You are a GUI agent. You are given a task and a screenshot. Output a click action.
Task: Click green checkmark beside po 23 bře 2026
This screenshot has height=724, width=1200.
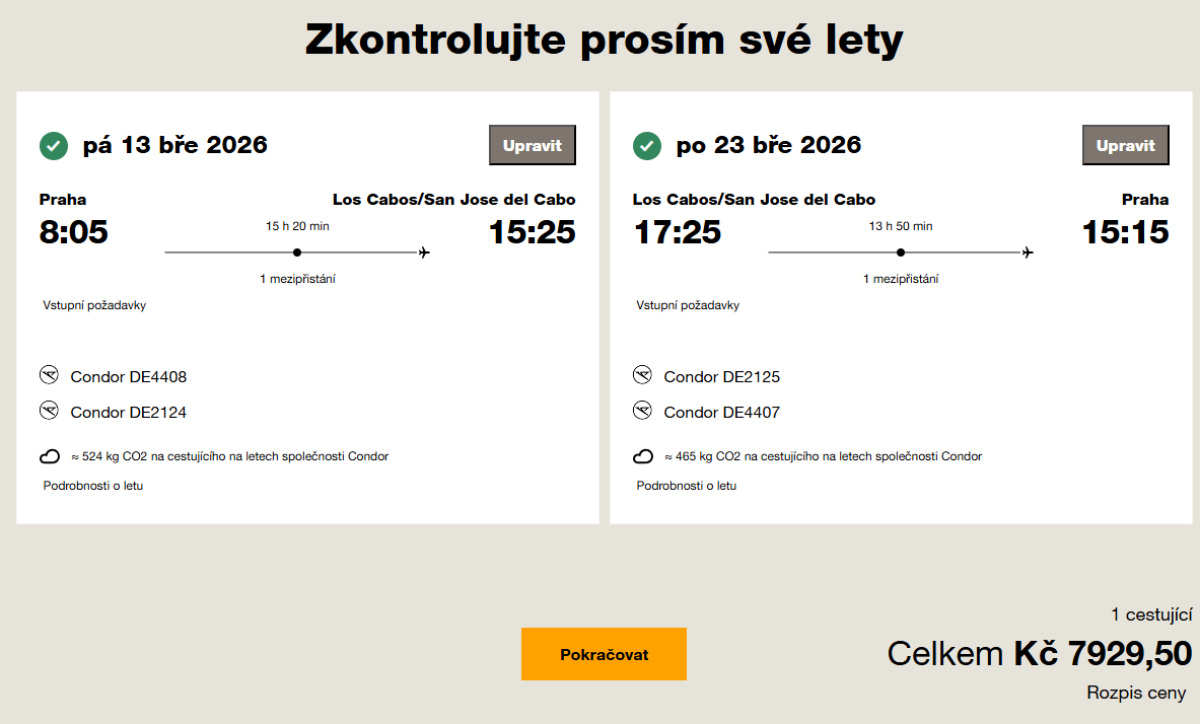pyautogui.click(x=647, y=146)
